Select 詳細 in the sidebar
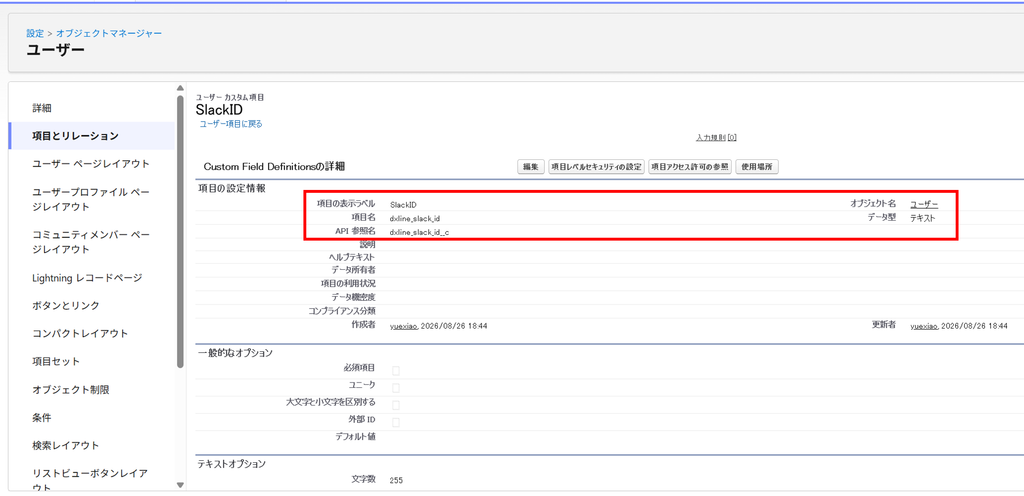The width and height of the screenshot is (1024, 496). [x=42, y=108]
